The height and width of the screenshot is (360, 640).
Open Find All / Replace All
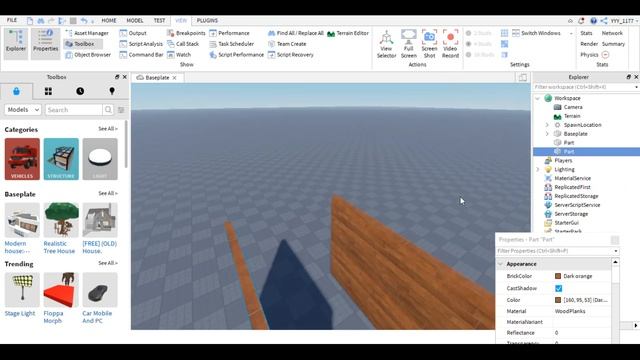296,33
